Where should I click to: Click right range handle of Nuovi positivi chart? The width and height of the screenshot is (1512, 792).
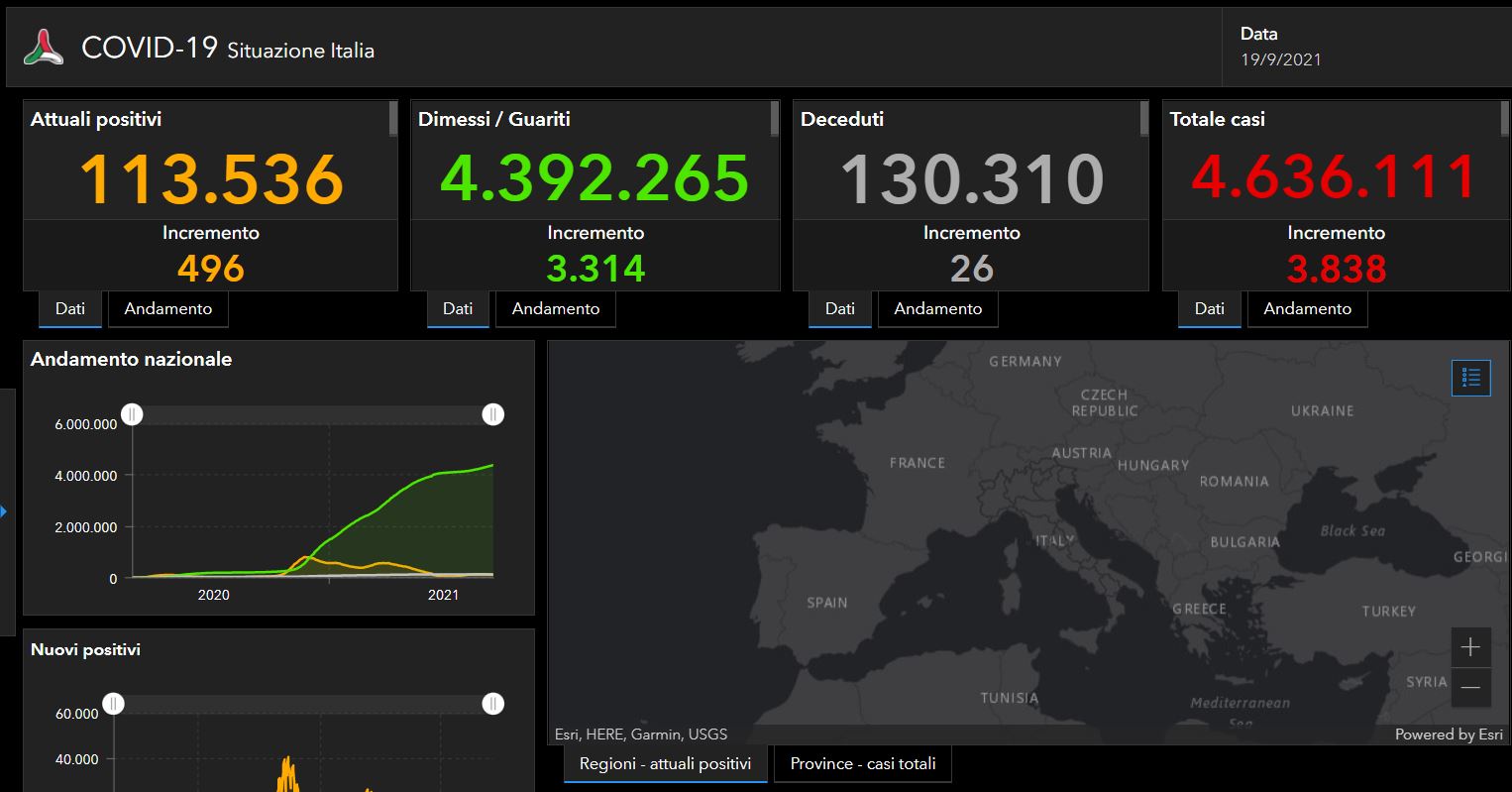pos(492,704)
